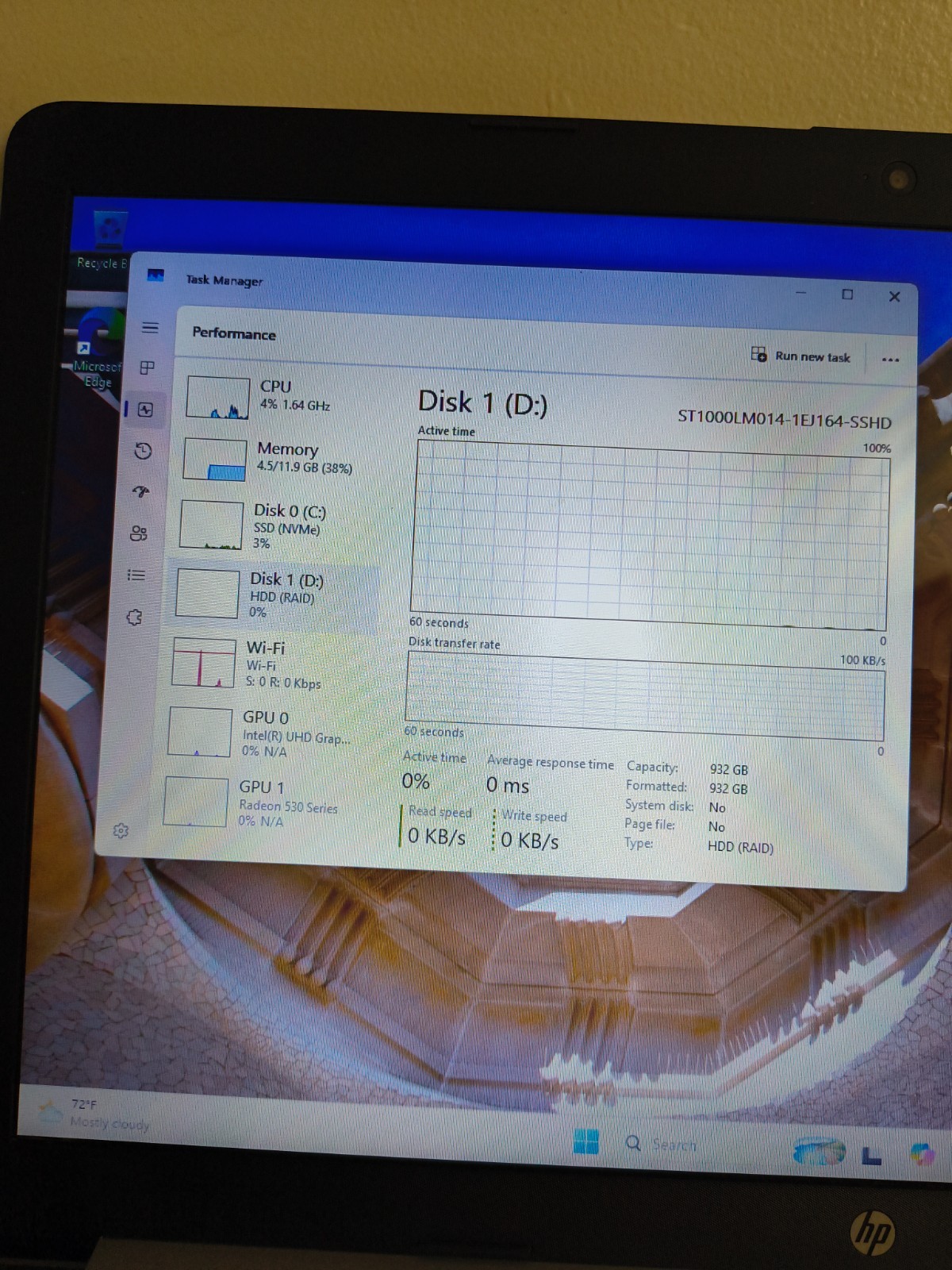Image resolution: width=952 pixels, height=1270 pixels.
Task: Click the CPU usage mini graph thumbnail
Action: point(217,398)
